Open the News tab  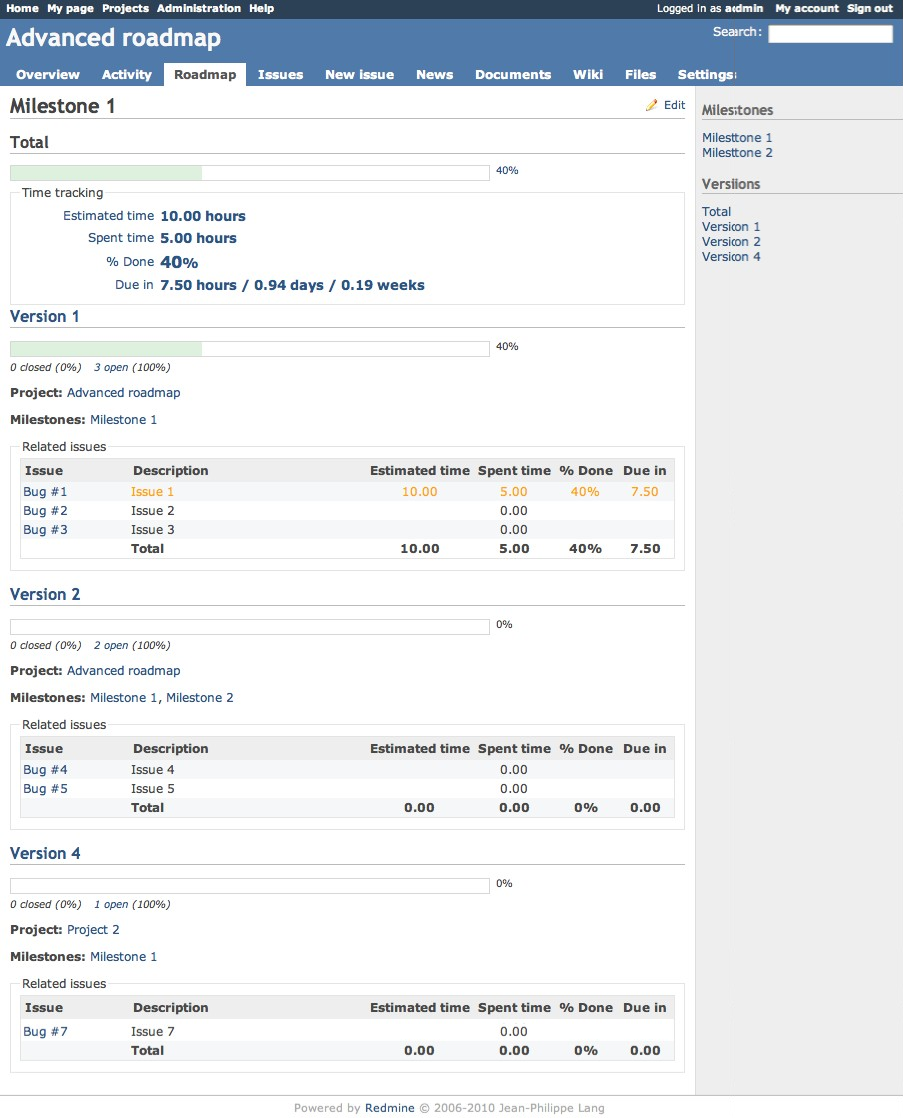pyautogui.click(x=434, y=74)
